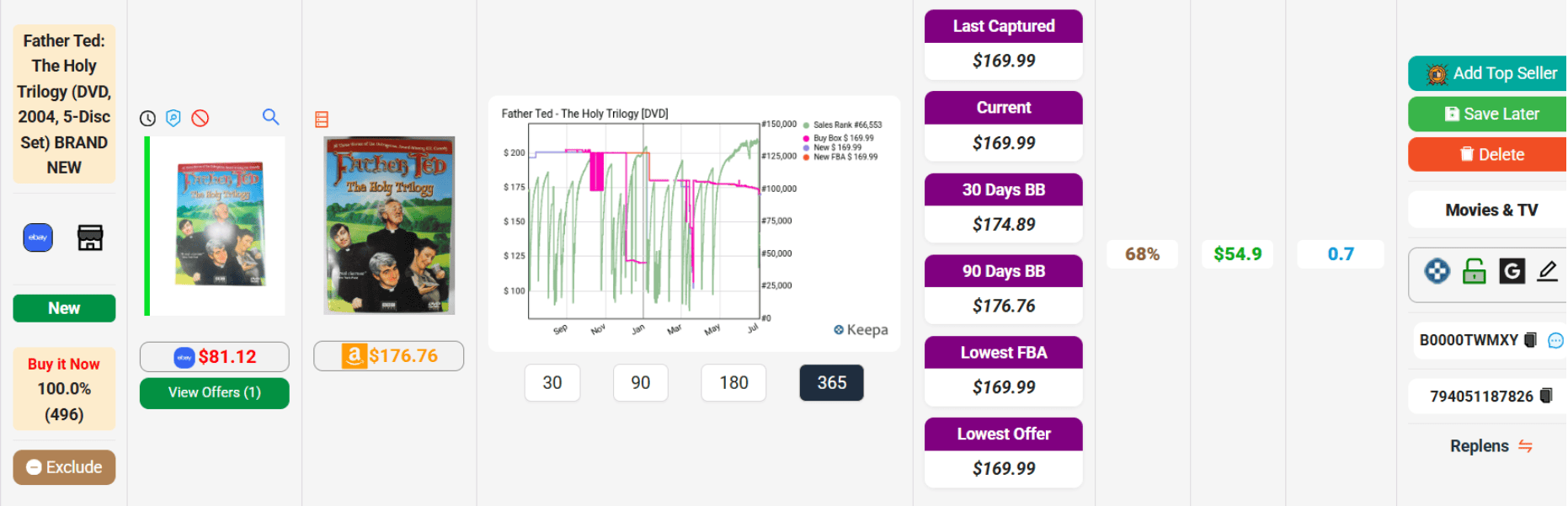Click the orange Replens swap arrows icon
Image resolution: width=1568 pixels, height=506 pixels.
pyautogui.click(x=1525, y=446)
